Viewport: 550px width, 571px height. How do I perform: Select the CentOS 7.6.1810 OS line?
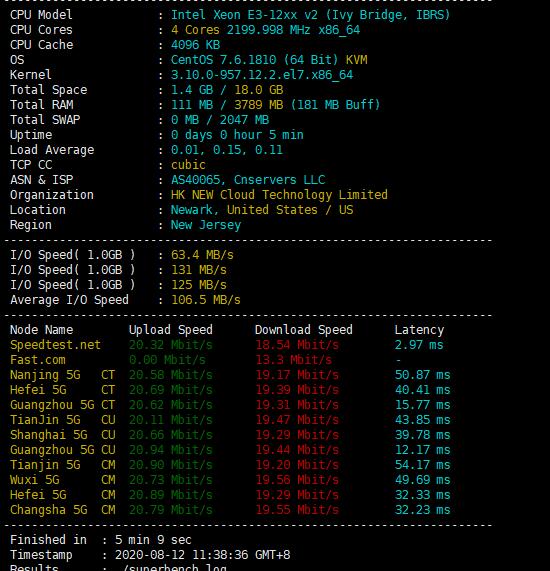pyautogui.click(x=269, y=60)
